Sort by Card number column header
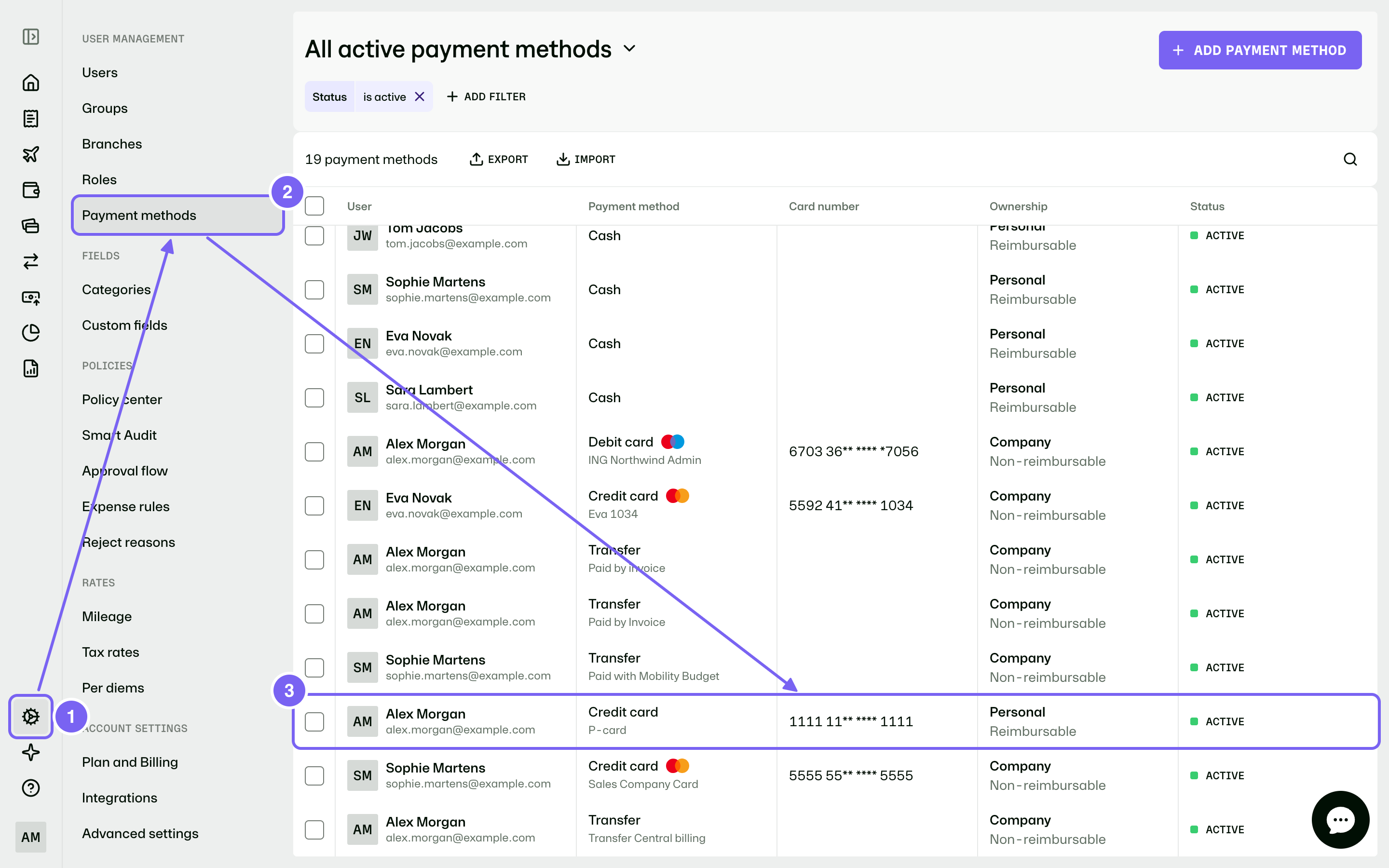Screen dimensions: 1389x868 click(824, 206)
